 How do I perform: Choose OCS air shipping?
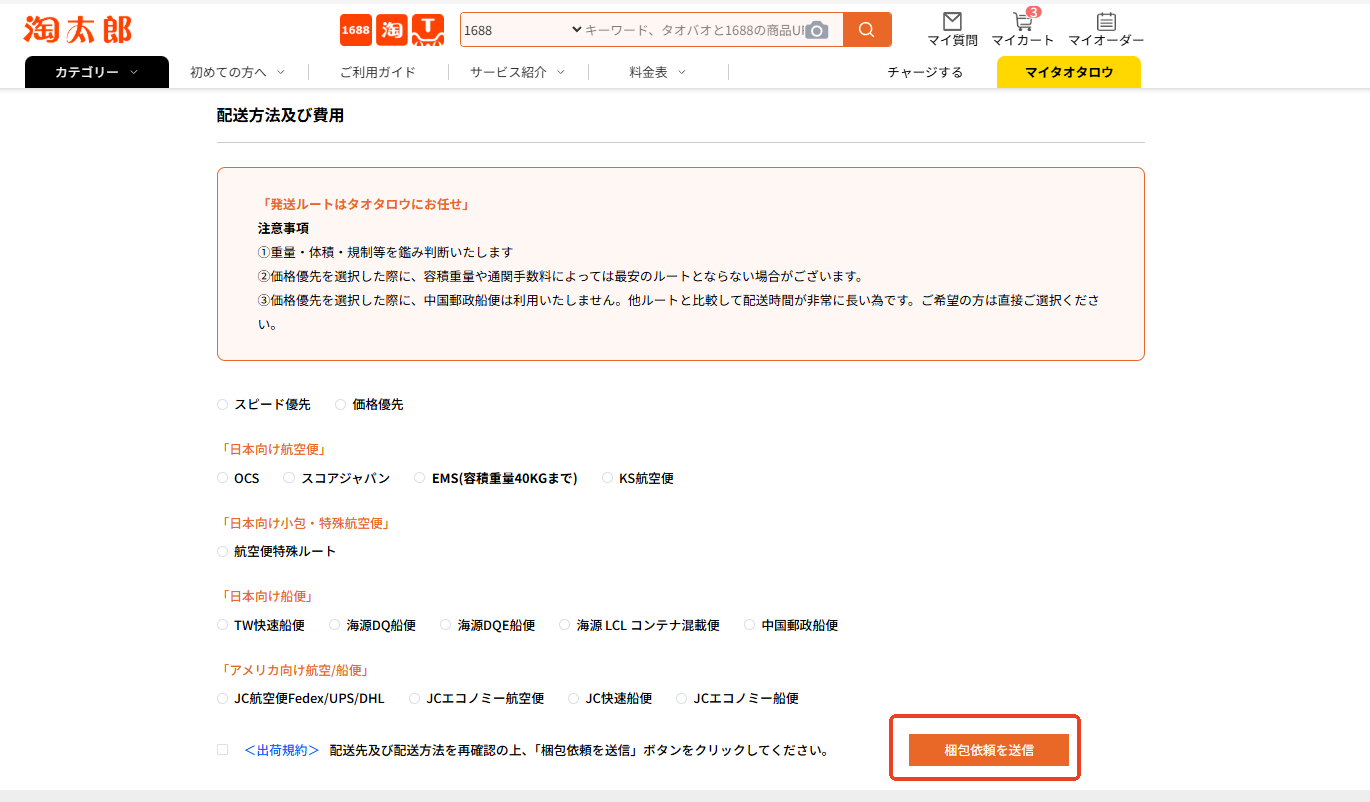[x=223, y=478]
